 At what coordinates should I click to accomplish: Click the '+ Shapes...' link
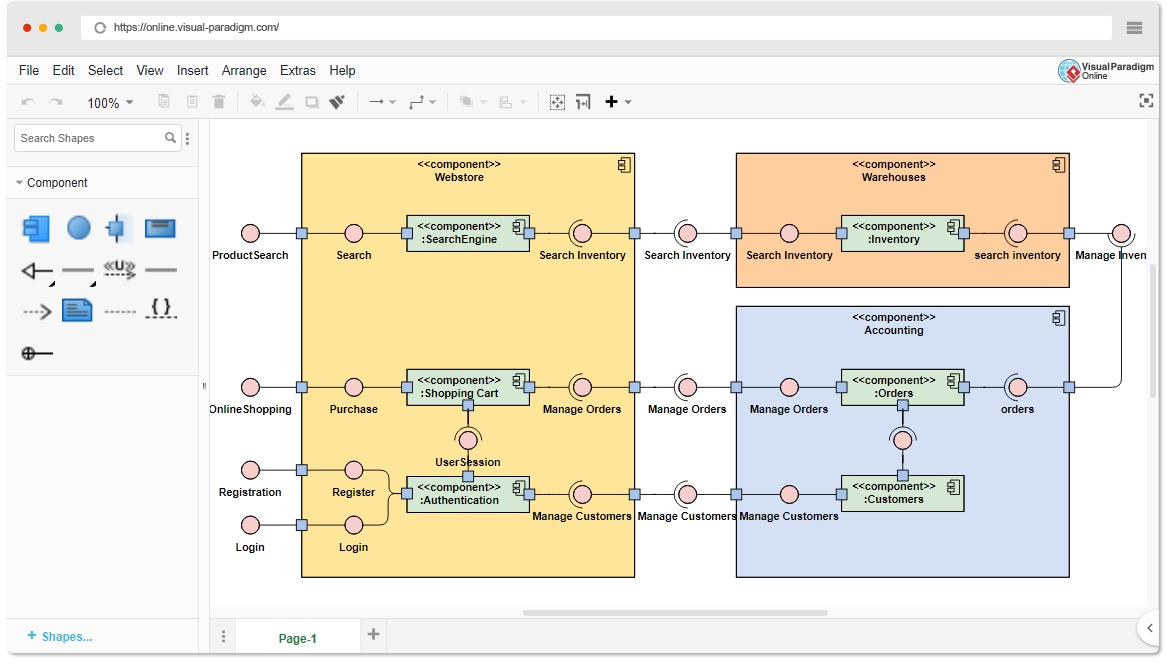click(60, 636)
